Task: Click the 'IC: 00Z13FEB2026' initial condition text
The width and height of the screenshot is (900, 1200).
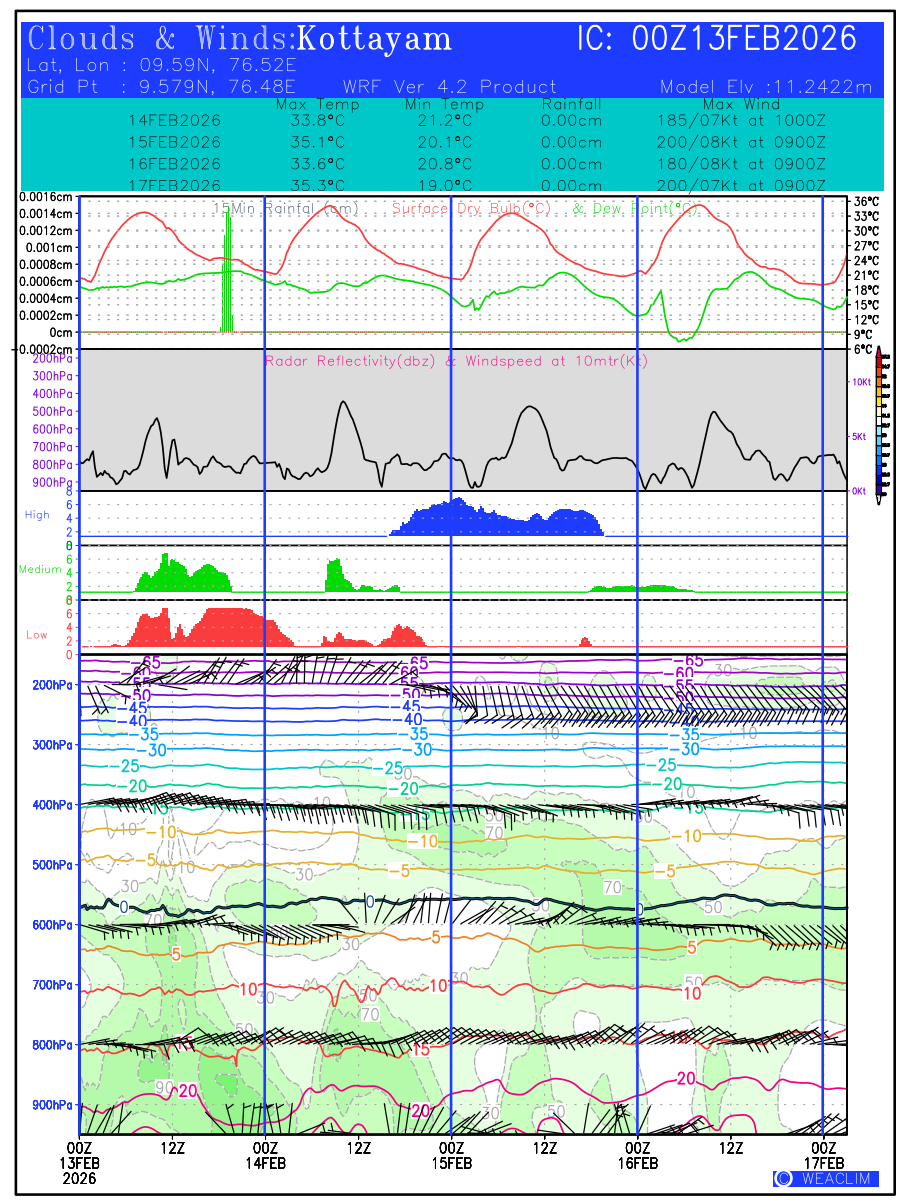Action: click(717, 40)
